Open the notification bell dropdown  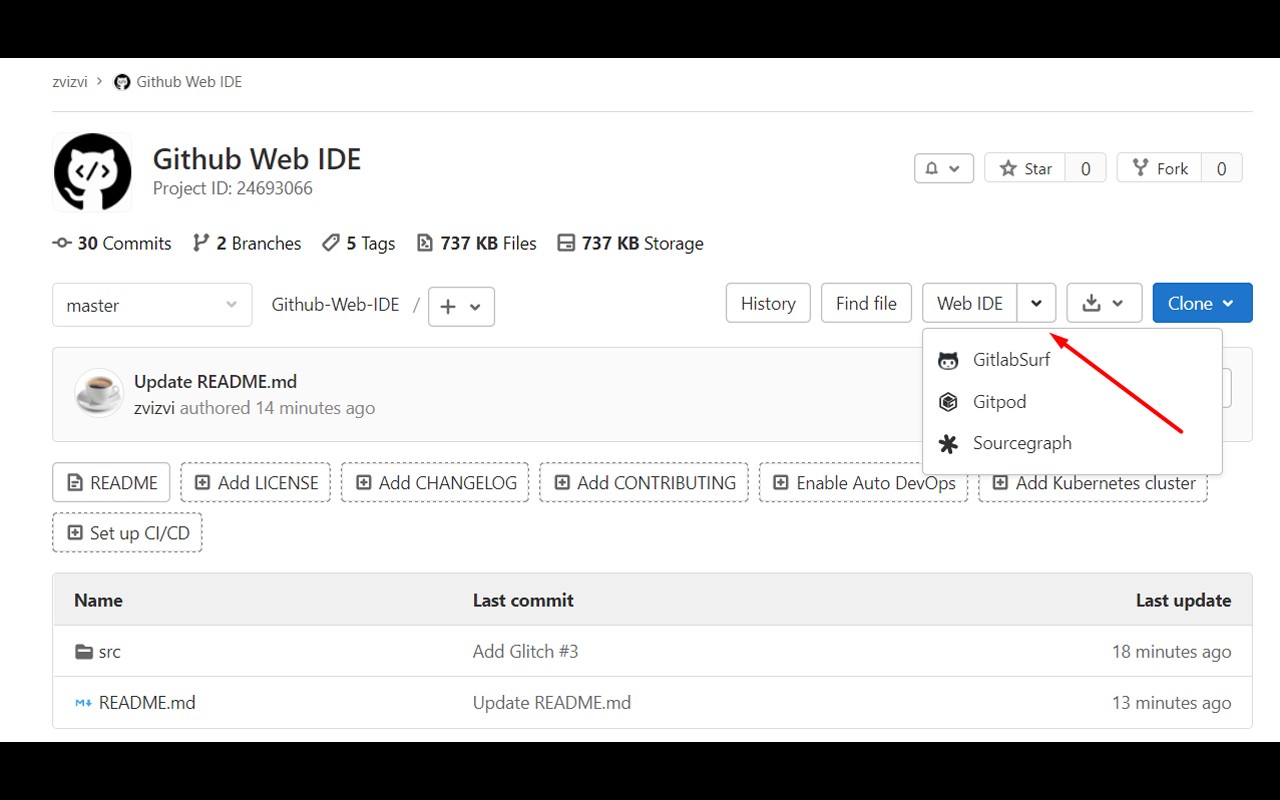[x=943, y=169]
